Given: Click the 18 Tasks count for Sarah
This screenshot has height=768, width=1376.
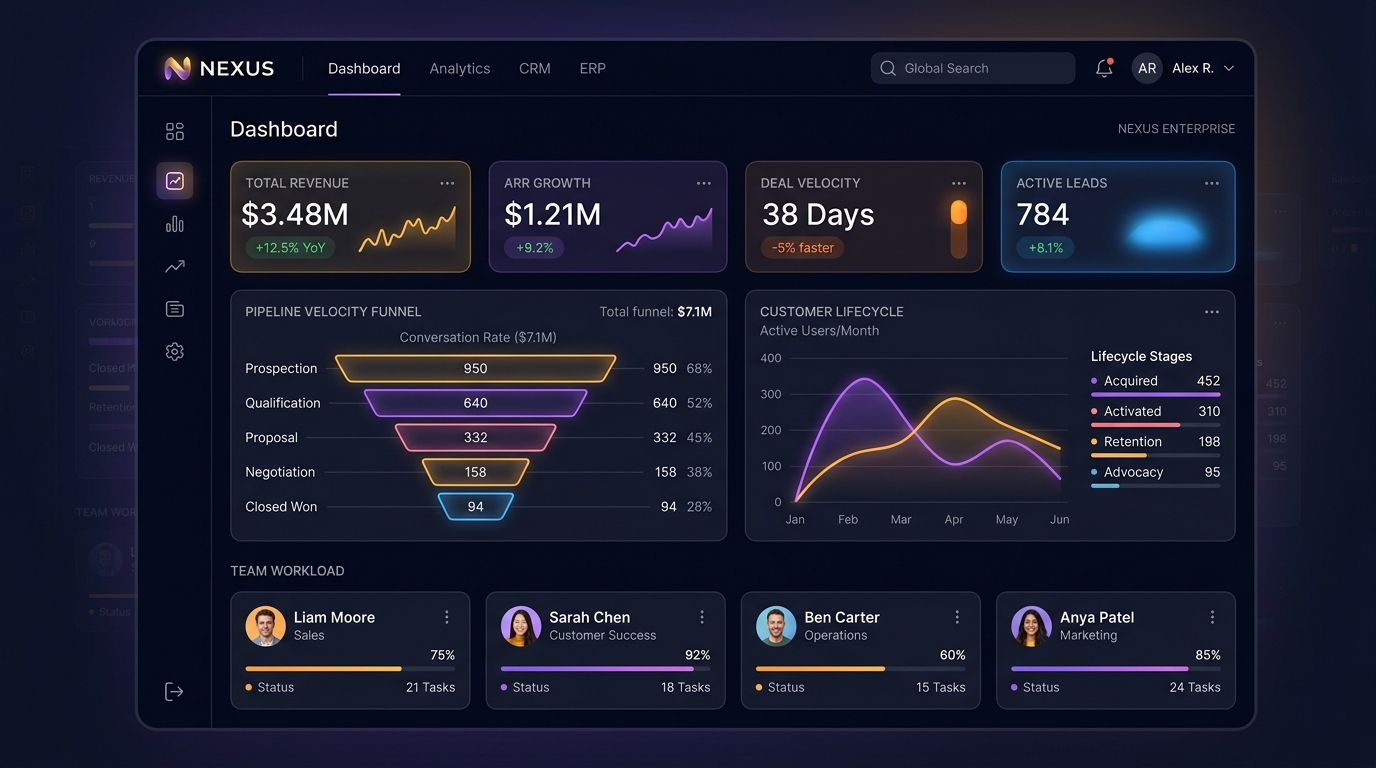Looking at the screenshot, I should pyautogui.click(x=685, y=687).
